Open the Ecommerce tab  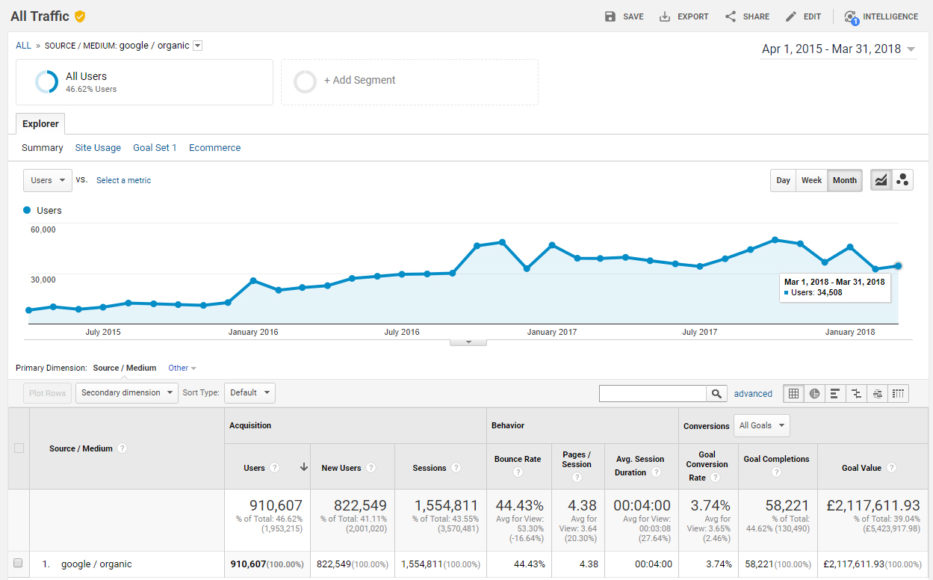(214, 148)
